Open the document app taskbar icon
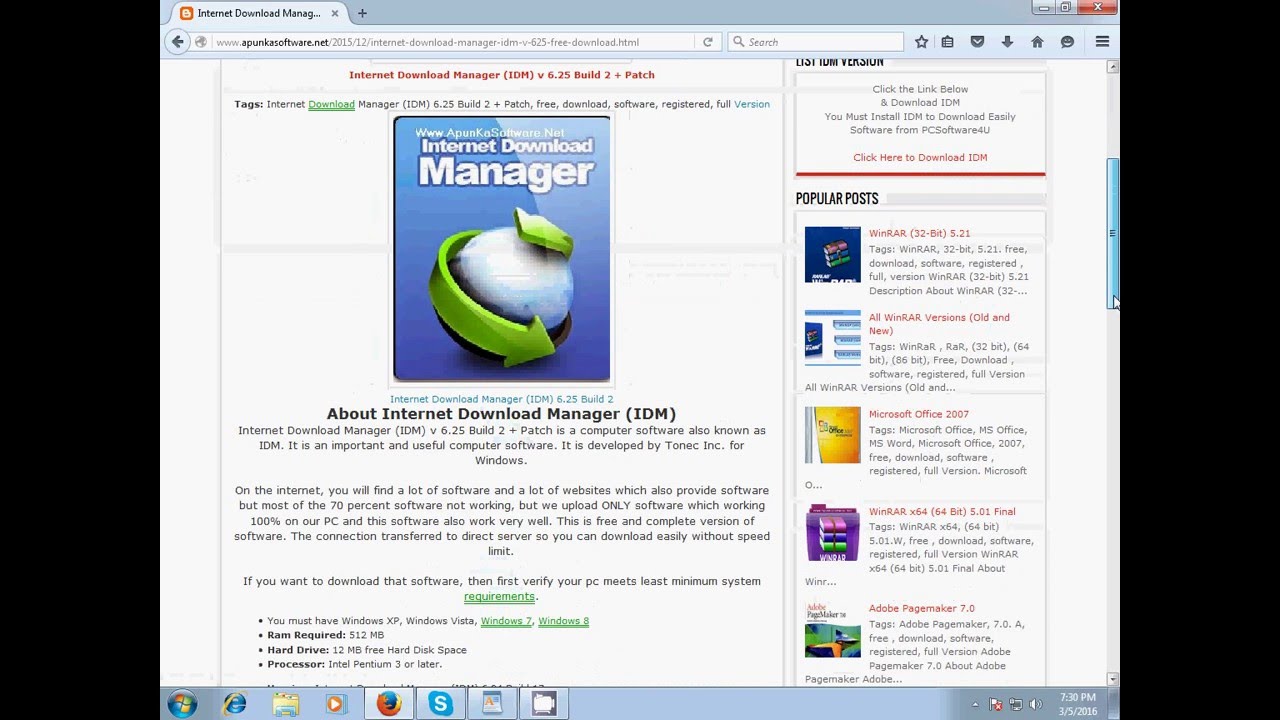The width and height of the screenshot is (1280, 720). (x=492, y=704)
